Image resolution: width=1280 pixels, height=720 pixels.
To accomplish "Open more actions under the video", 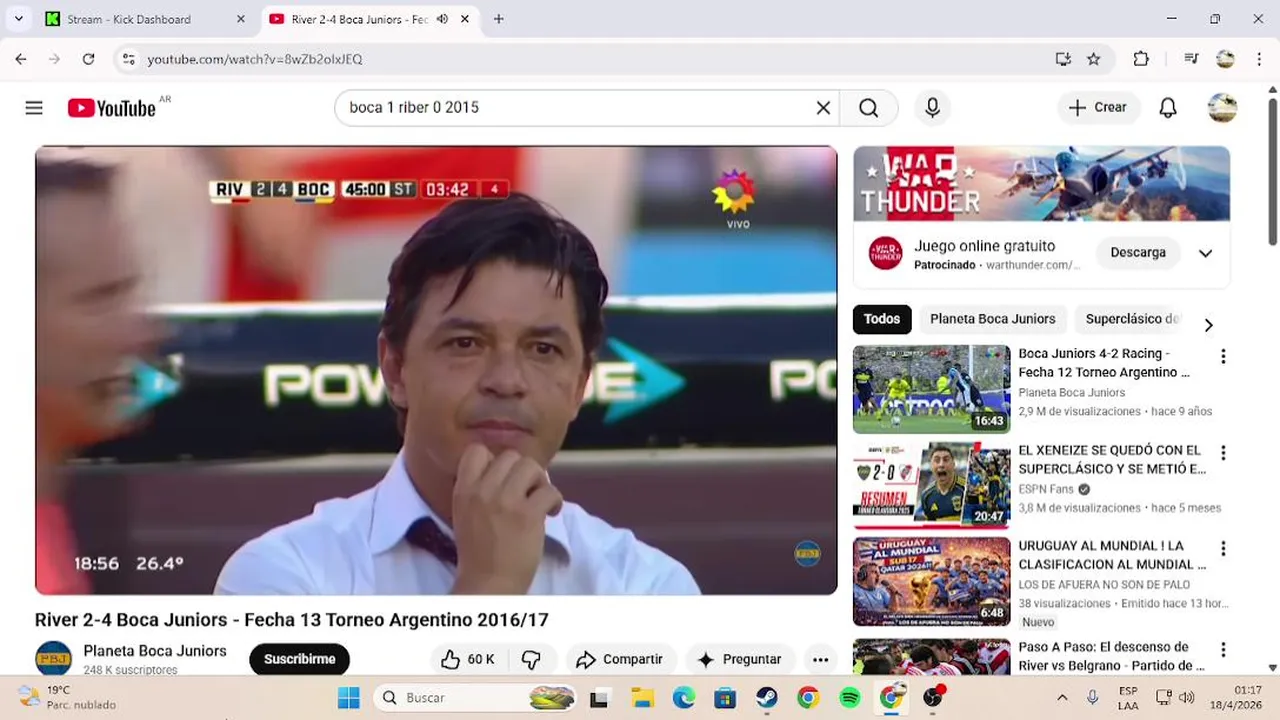I will (x=820, y=659).
